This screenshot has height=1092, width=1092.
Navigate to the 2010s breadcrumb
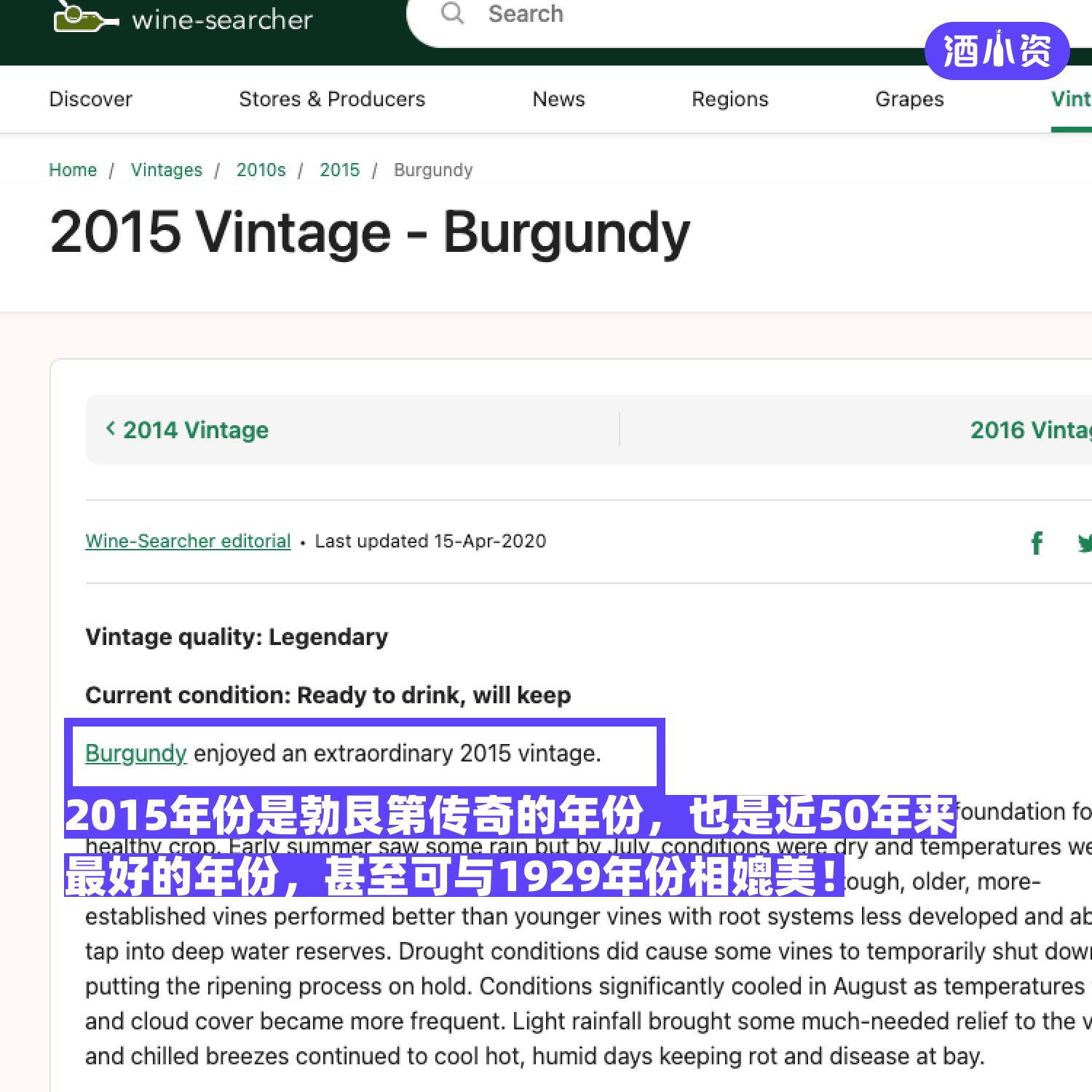coord(261,170)
